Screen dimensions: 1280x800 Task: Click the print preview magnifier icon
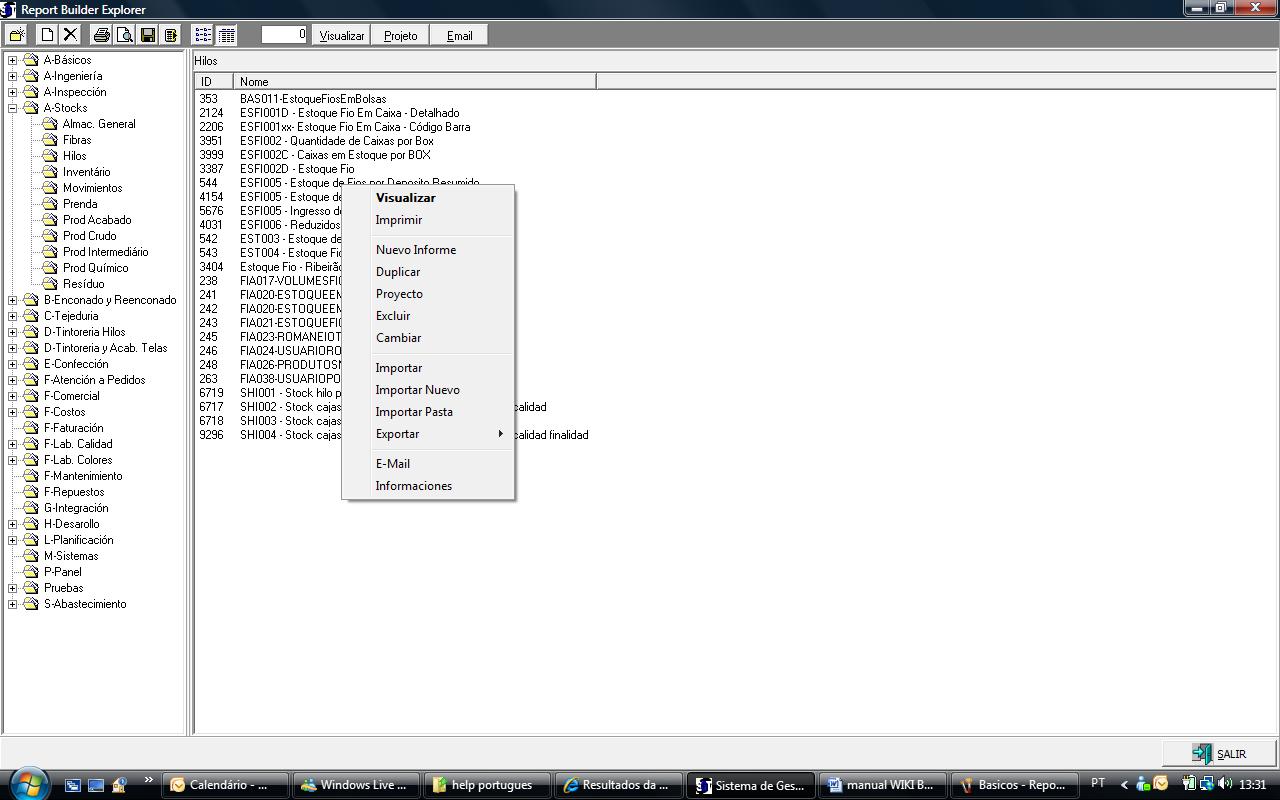pyautogui.click(x=124, y=35)
